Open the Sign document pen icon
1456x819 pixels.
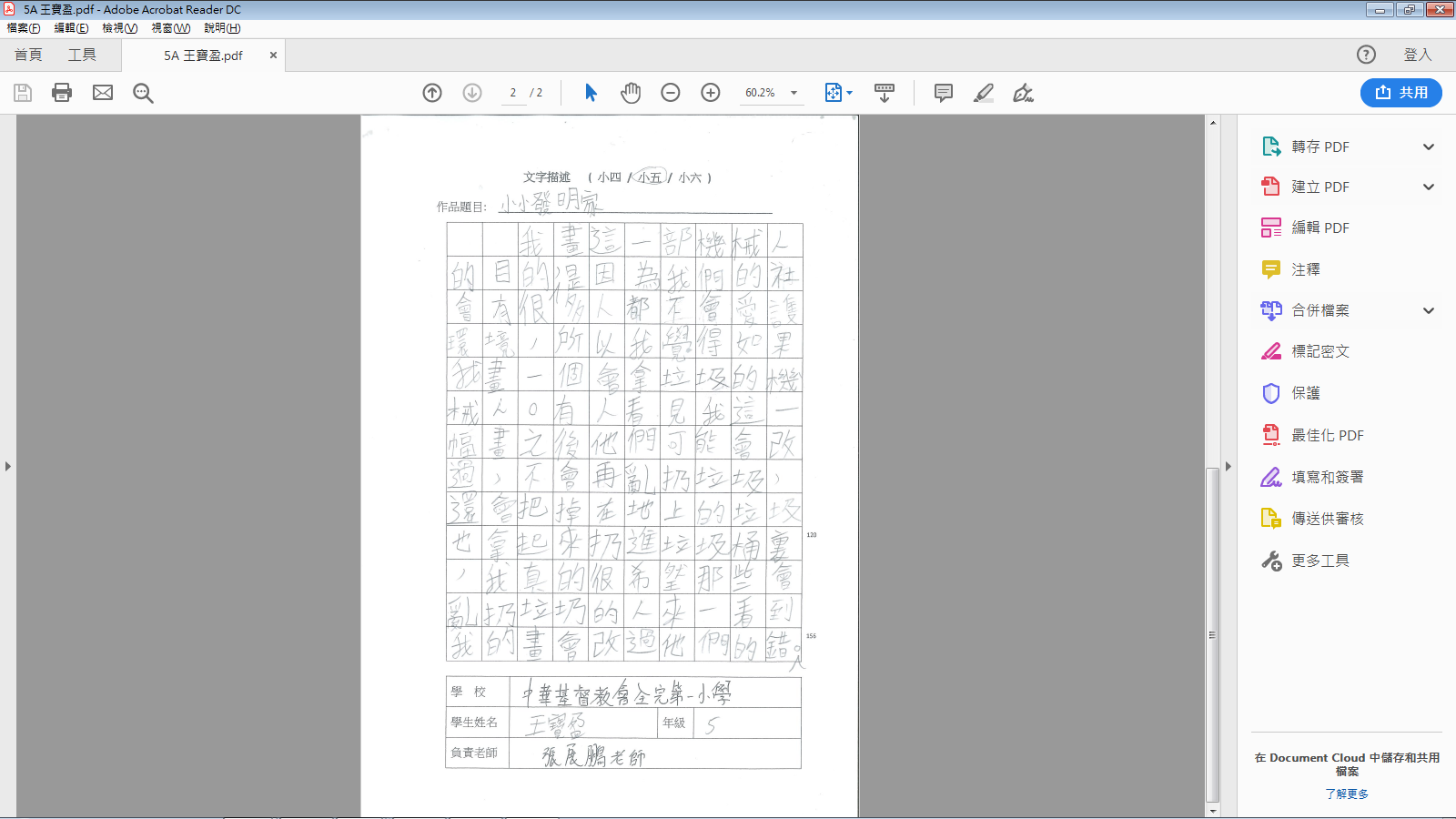point(1024,93)
